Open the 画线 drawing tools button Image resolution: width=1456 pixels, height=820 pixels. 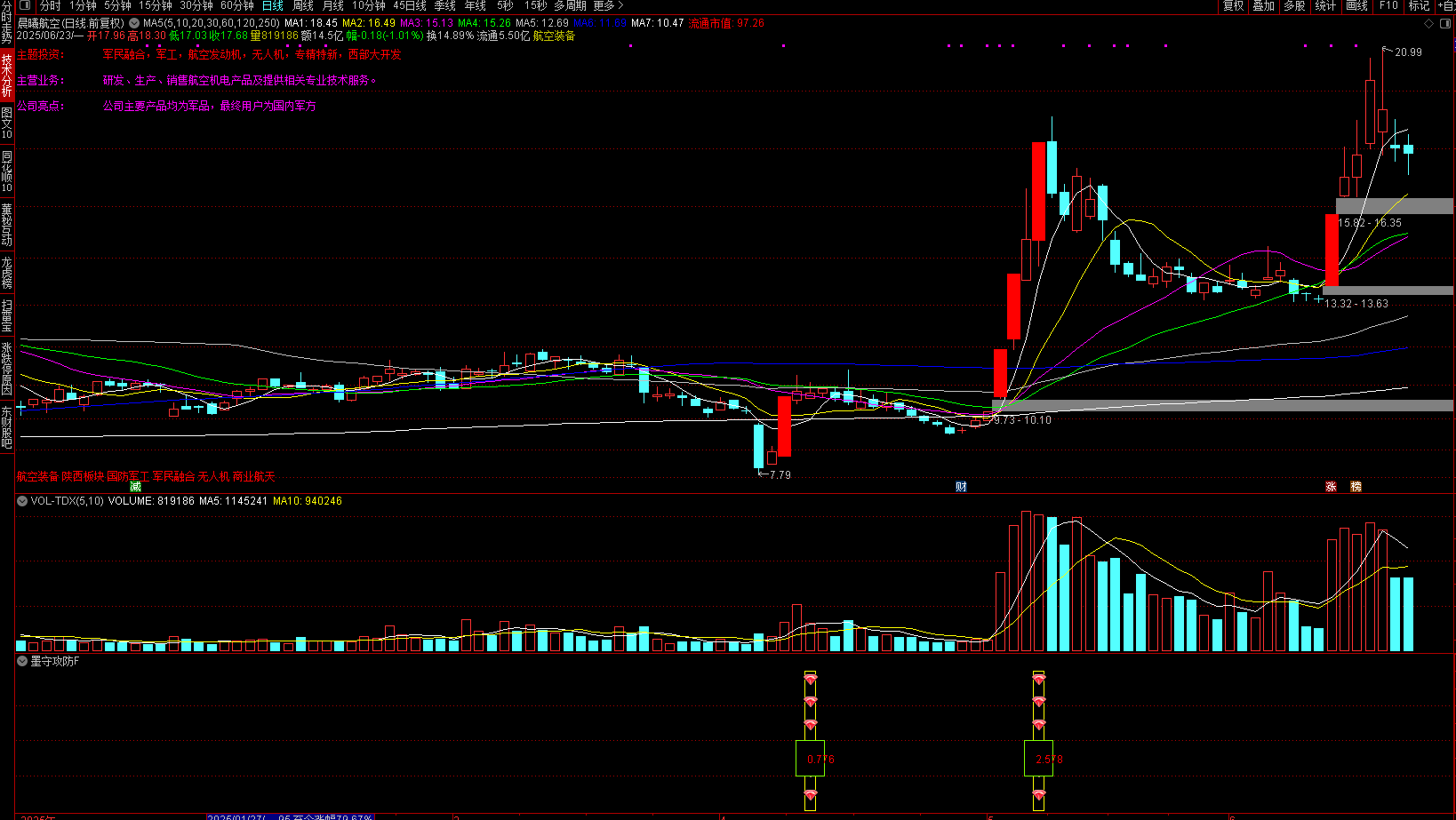[x=1357, y=5]
